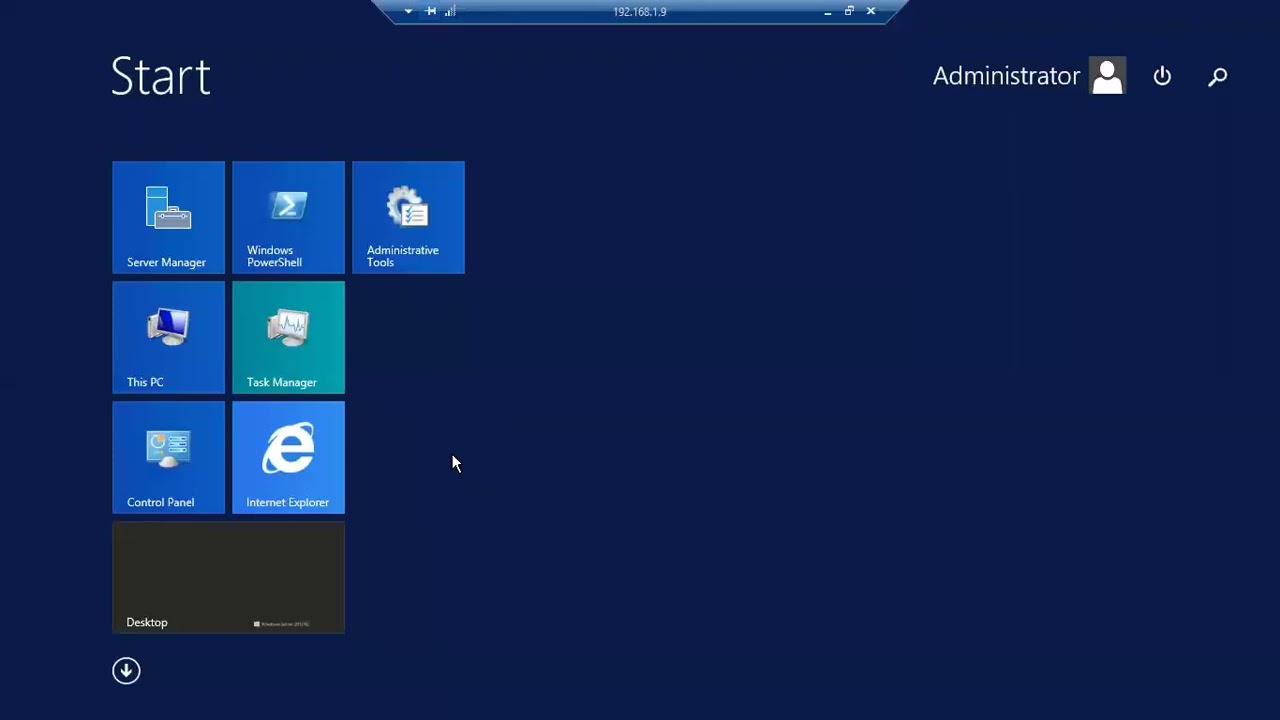Close the 192.168.1.9 remote session
Screen dimensions: 1280x720
coord(871,11)
